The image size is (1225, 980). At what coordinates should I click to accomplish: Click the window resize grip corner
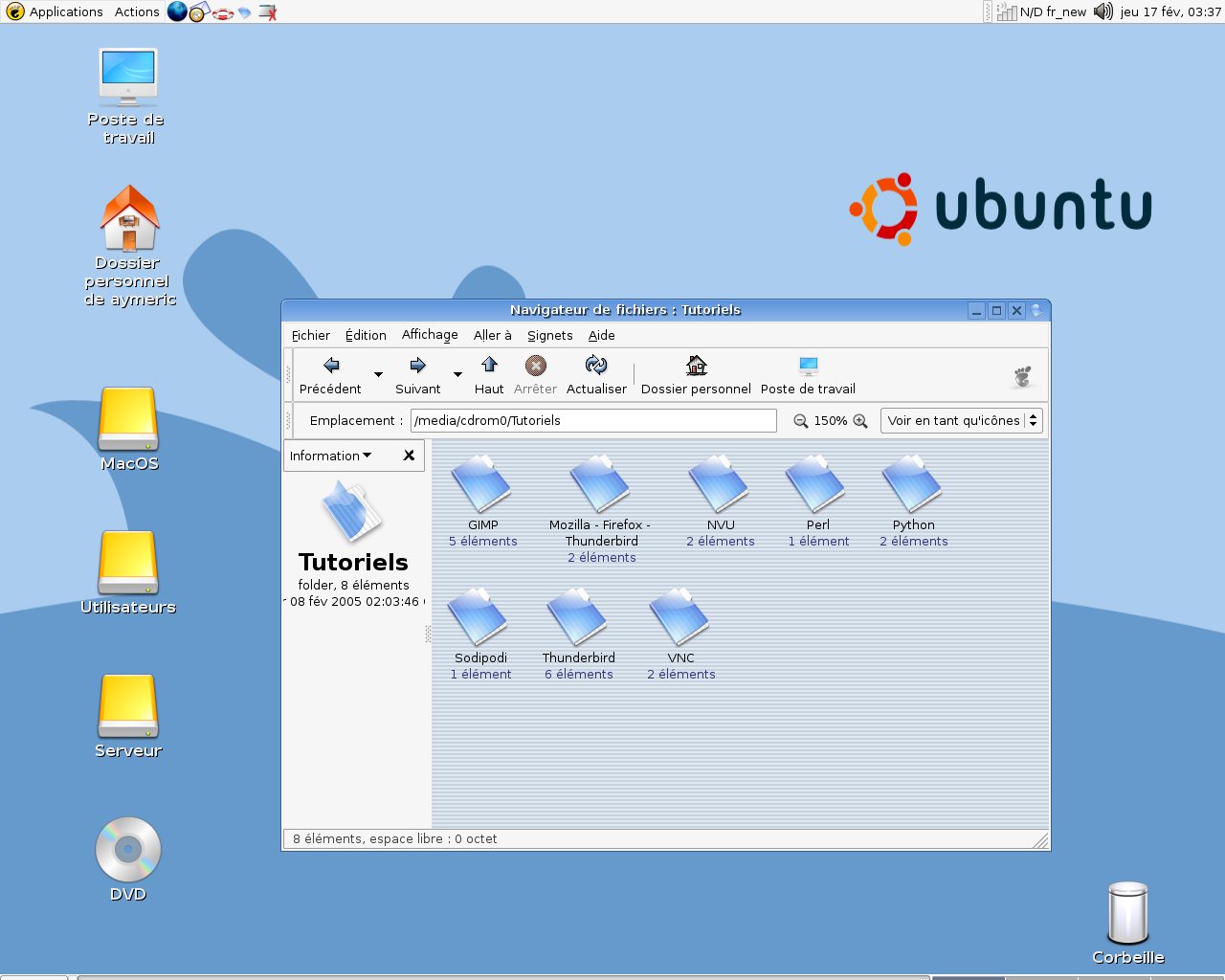(1041, 840)
